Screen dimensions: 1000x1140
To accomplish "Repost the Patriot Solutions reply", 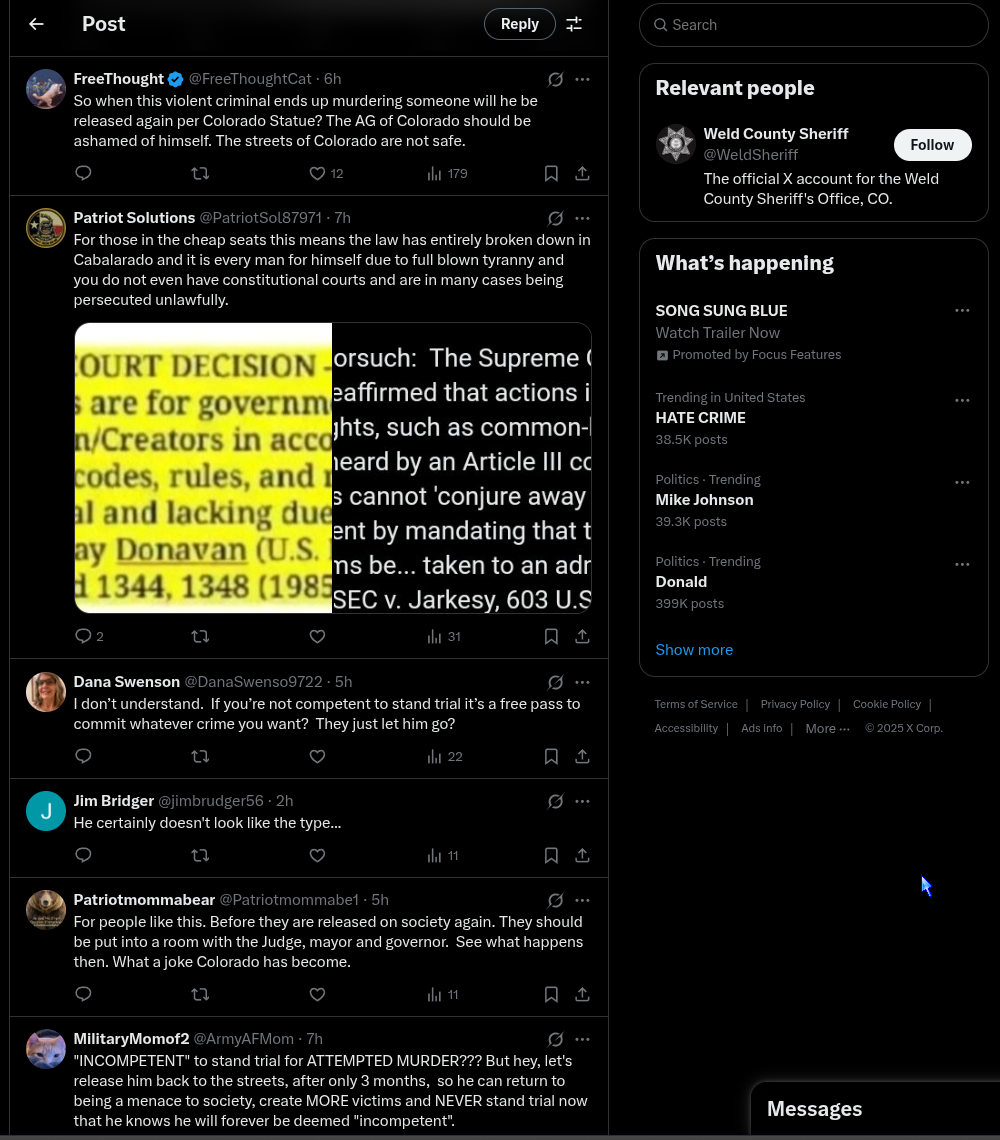I will [200, 636].
